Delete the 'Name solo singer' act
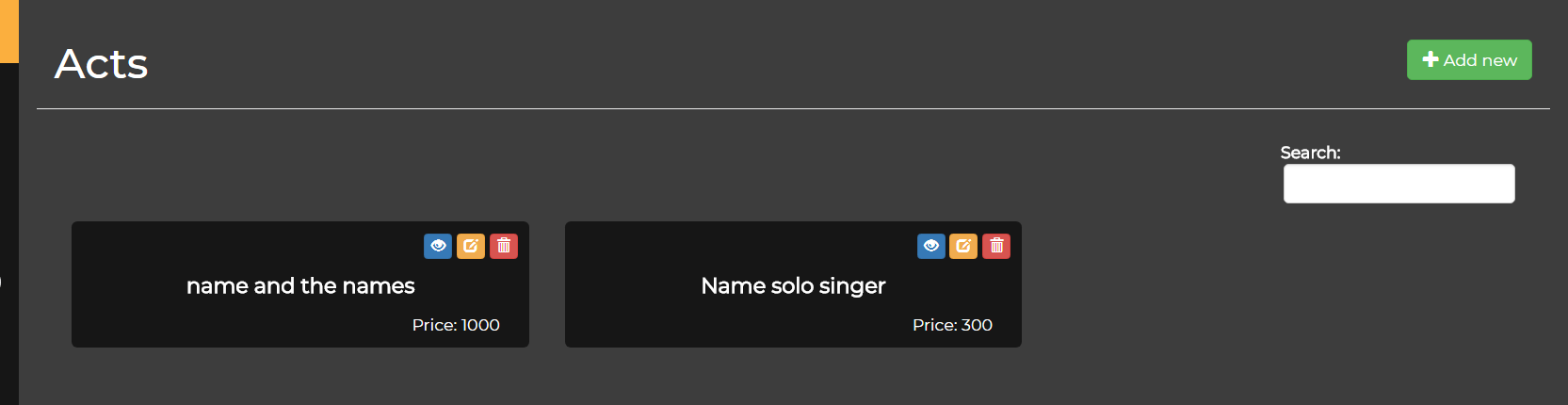The image size is (1568, 405). click(996, 246)
